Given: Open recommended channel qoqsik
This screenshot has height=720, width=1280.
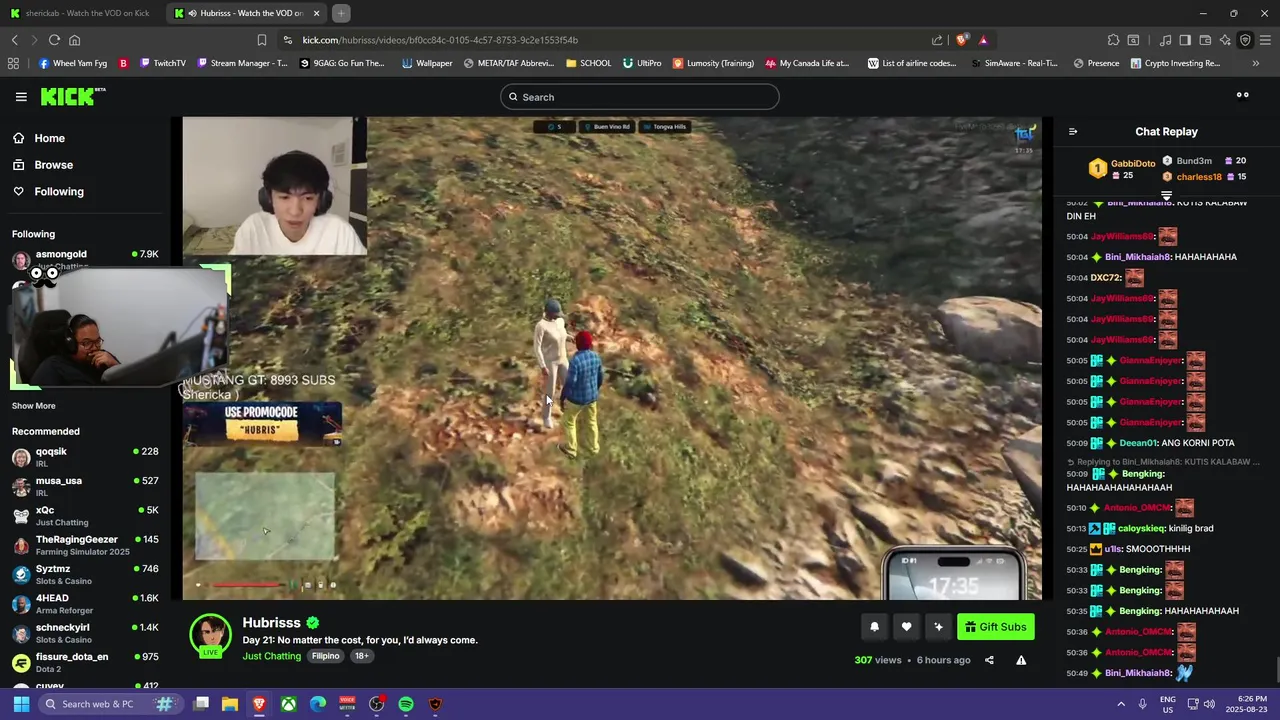Looking at the screenshot, I should click(85, 457).
